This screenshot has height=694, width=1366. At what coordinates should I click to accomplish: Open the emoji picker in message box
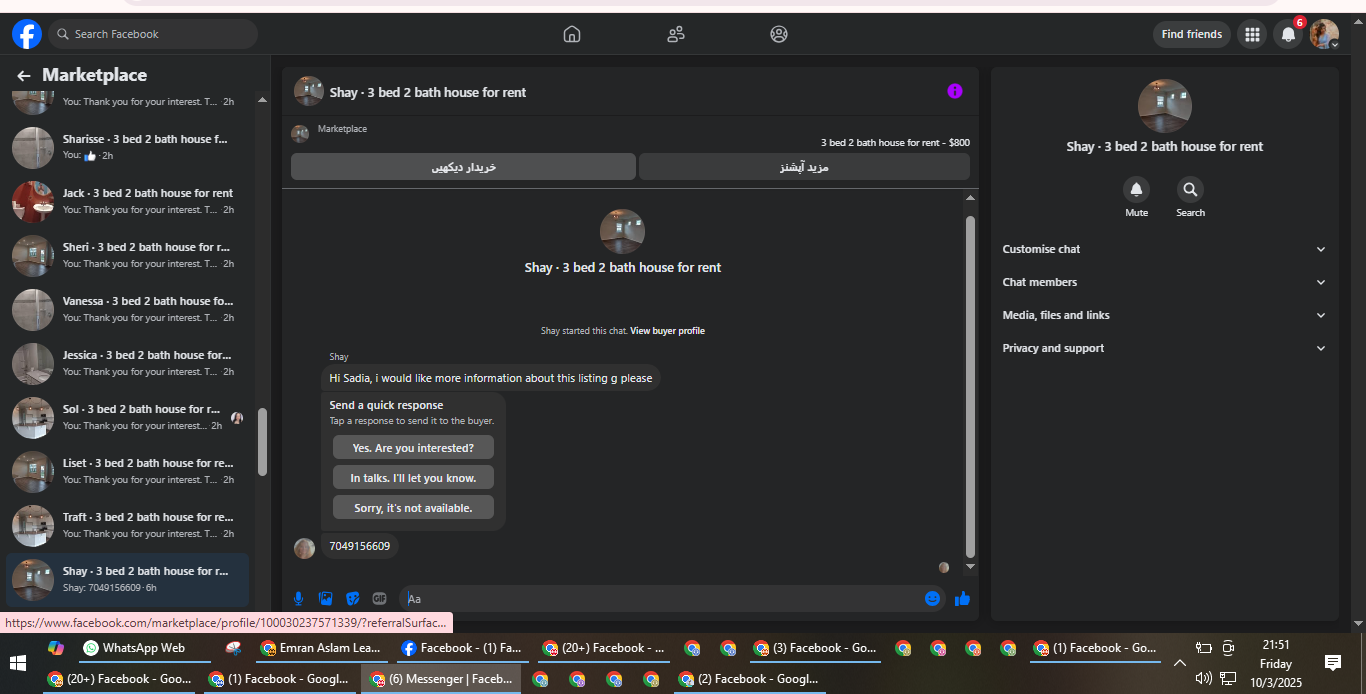932,598
